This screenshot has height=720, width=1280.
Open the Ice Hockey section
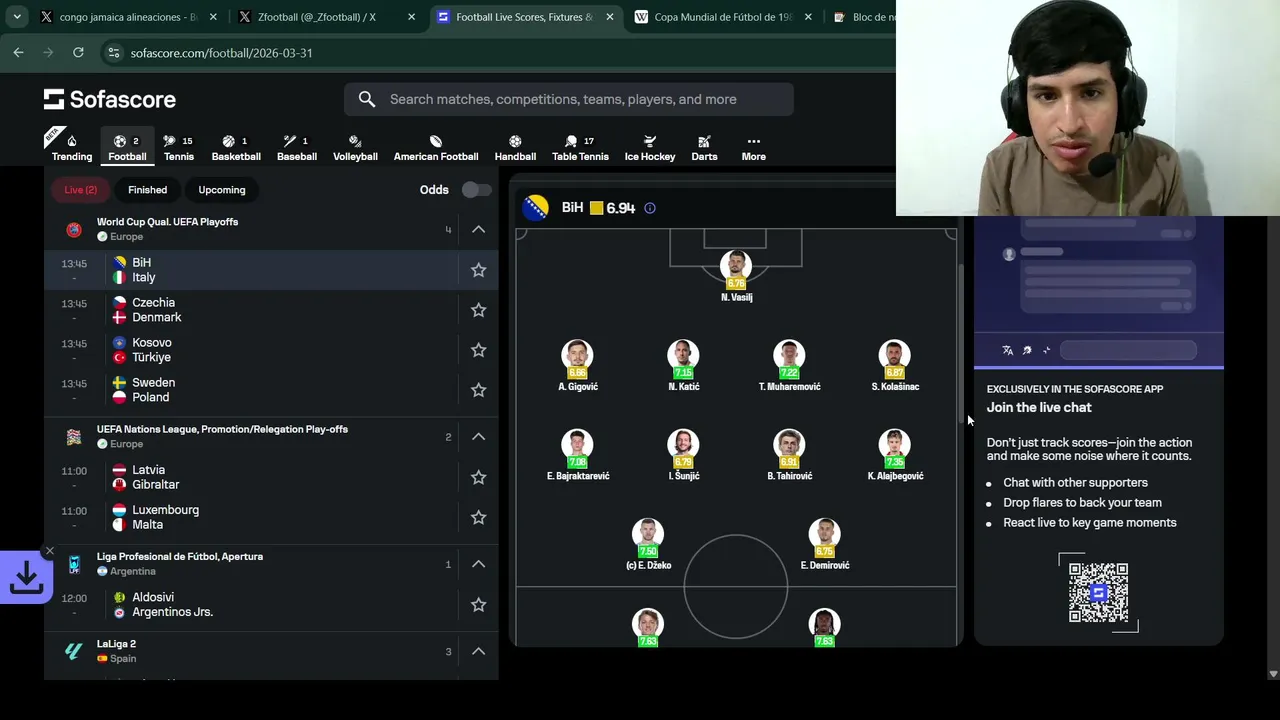[650, 147]
